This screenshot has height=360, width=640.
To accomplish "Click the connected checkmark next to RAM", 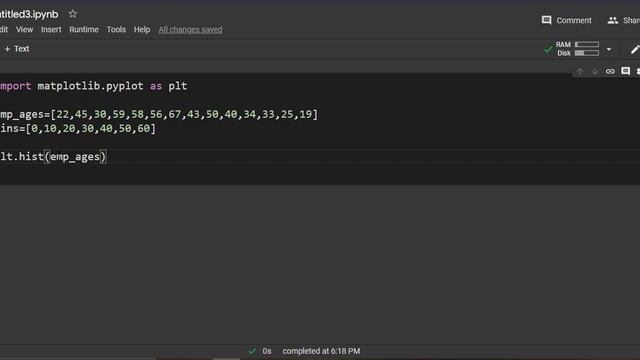I will click(x=548, y=50).
